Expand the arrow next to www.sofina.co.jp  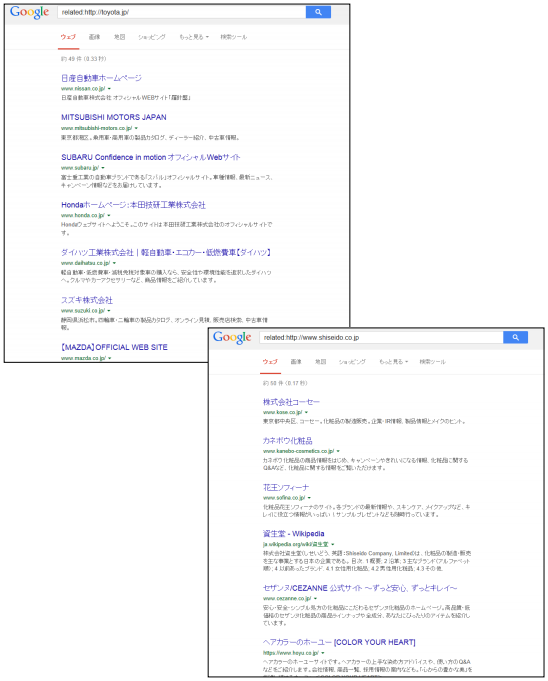pyautogui.click(x=309, y=498)
